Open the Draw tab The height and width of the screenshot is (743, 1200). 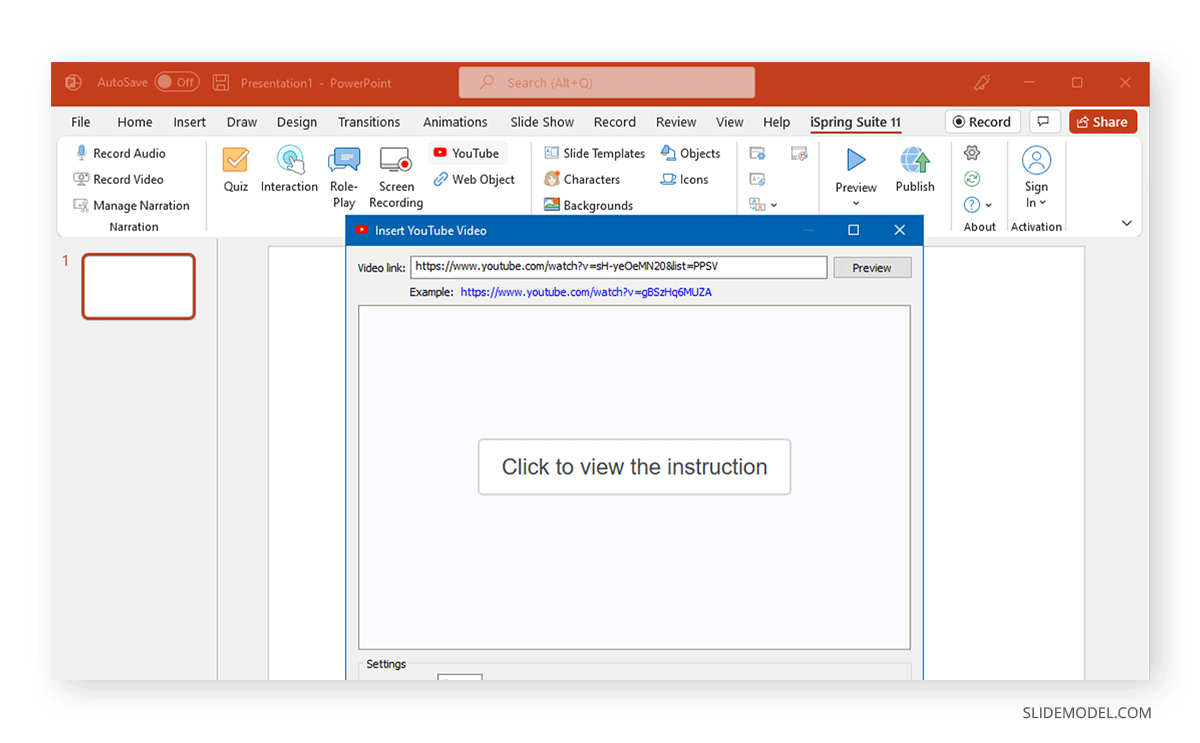(x=242, y=122)
